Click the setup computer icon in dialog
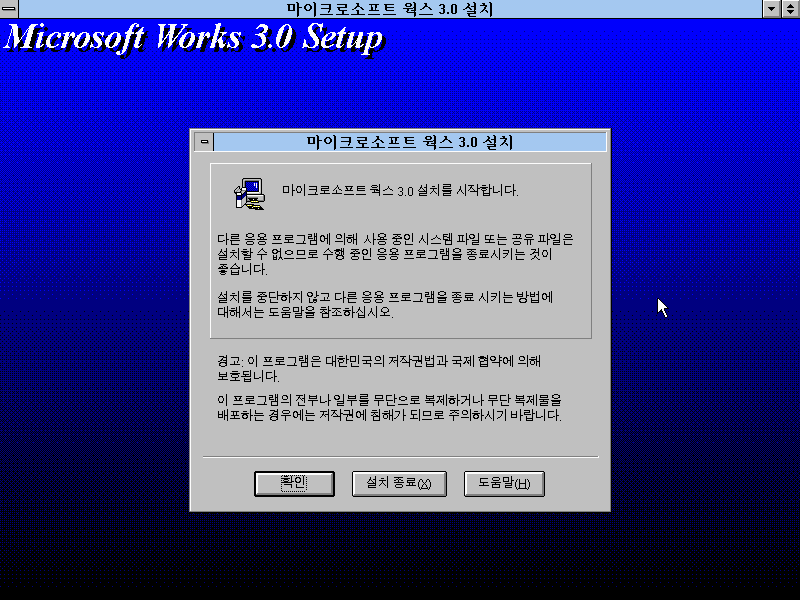Screen dimensions: 800x600 (x=249, y=194)
